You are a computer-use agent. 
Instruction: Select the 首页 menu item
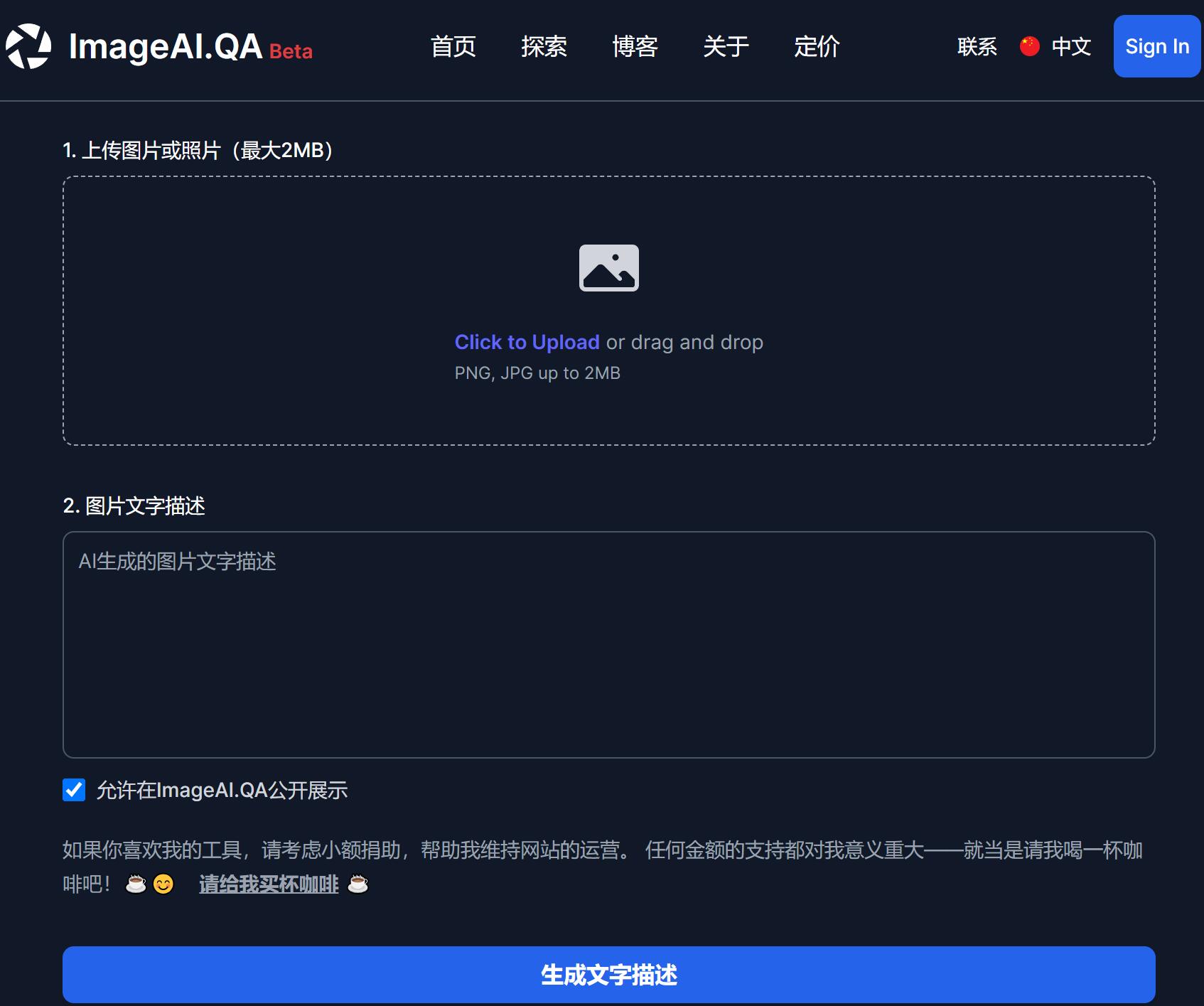[454, 47]
